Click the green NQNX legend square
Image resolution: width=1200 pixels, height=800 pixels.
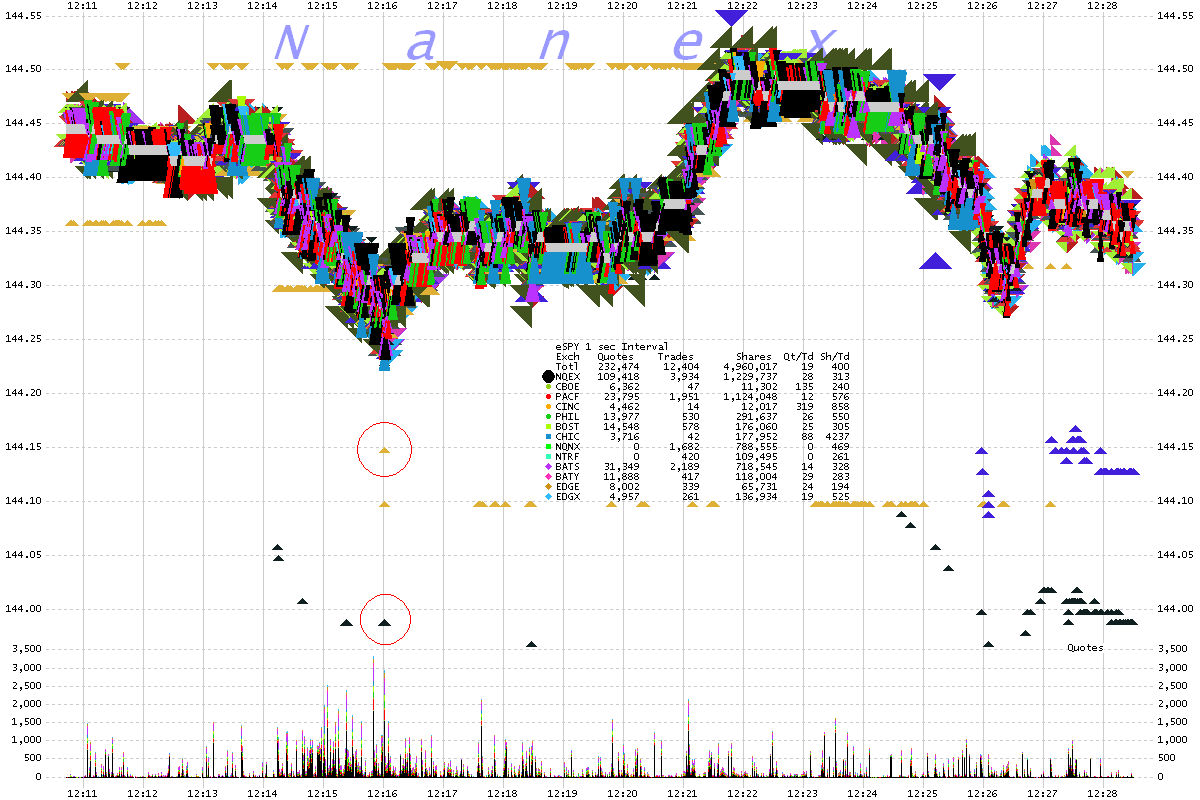click(547, 446)
